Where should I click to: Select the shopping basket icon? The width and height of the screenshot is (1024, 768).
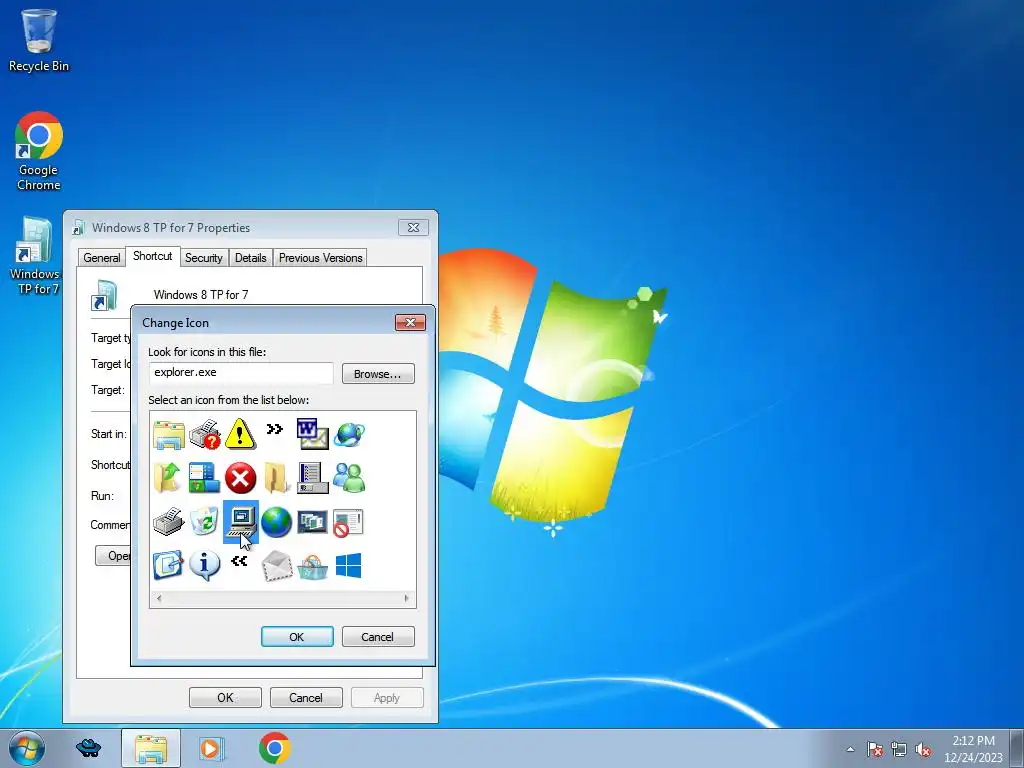pos(312,567)
